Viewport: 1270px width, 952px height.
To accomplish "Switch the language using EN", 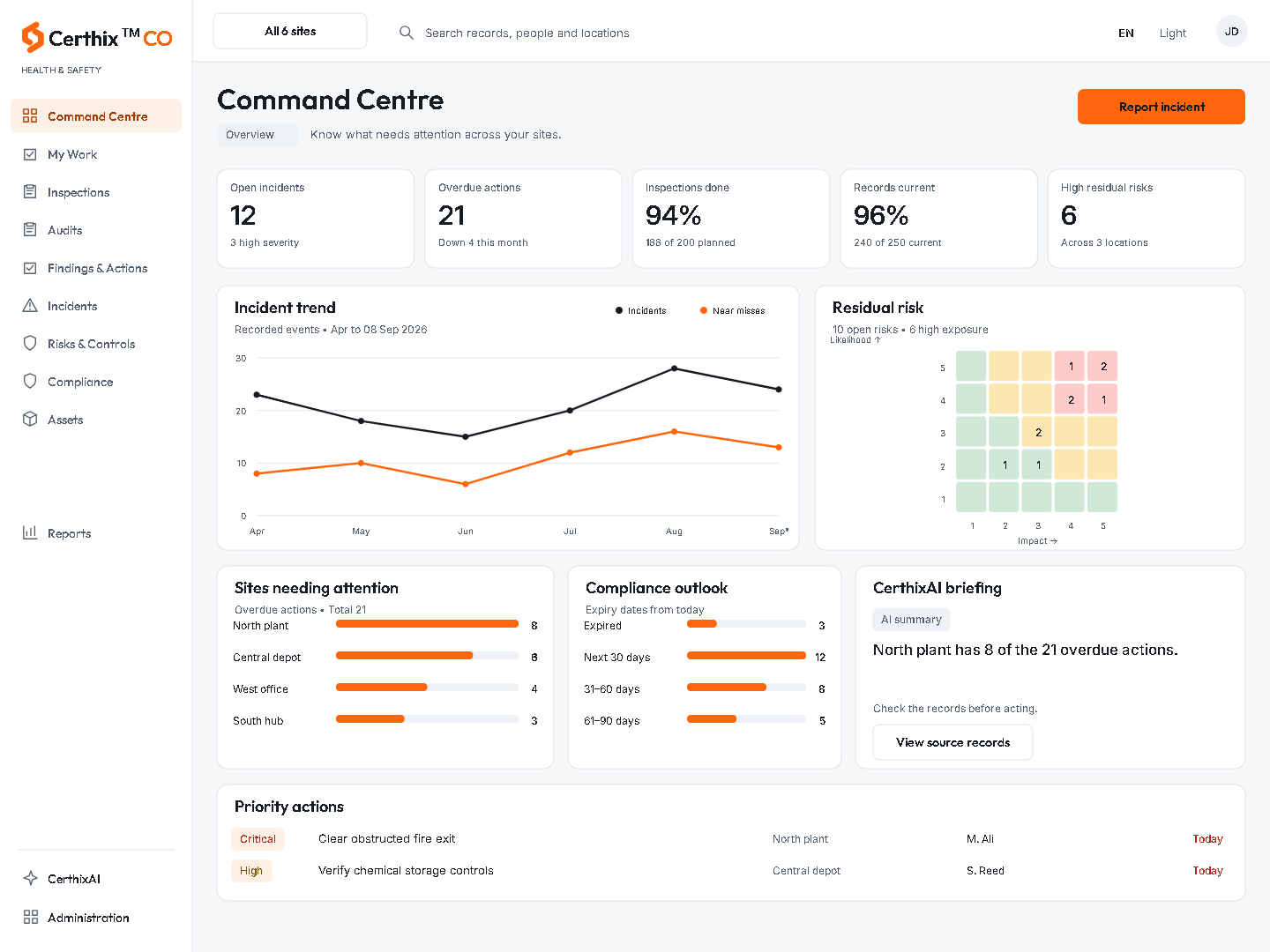I will (x=1126, y=33).
